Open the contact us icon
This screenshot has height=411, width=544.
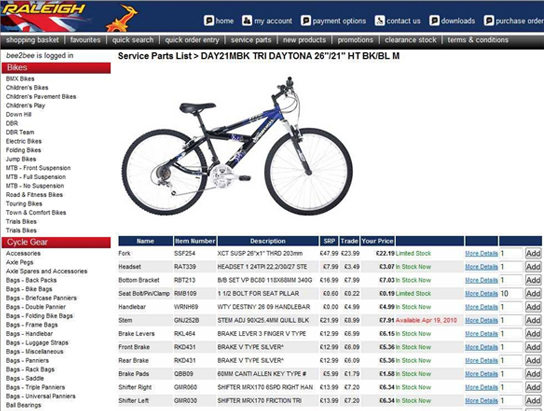[x=380, y=21]
